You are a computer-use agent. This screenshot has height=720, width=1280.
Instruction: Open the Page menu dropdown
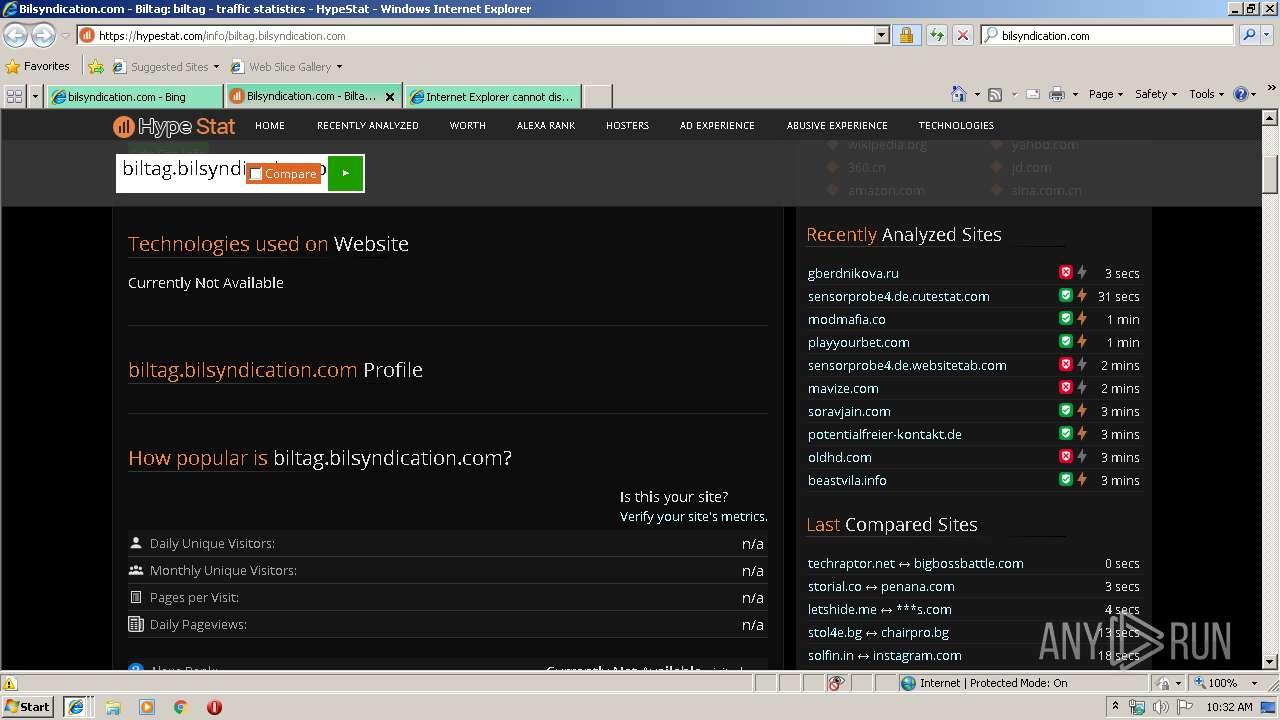(x=1106, y=94)
